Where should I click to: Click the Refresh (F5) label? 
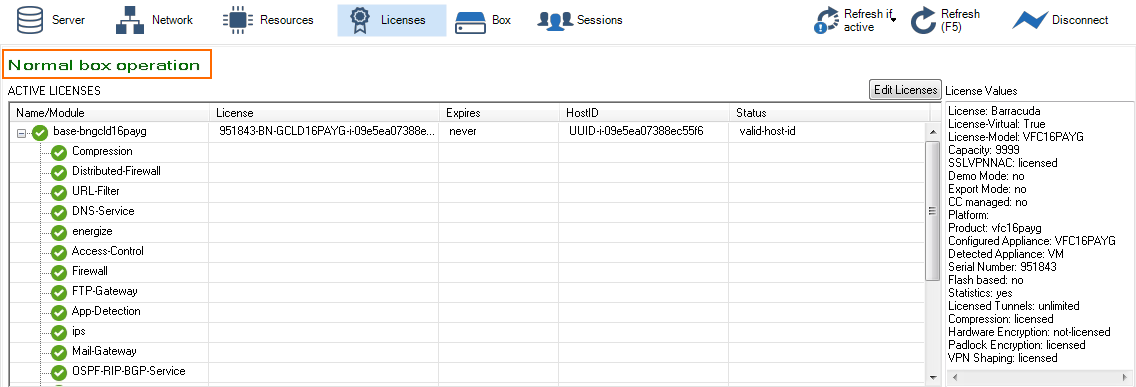[x=961, y=20]
